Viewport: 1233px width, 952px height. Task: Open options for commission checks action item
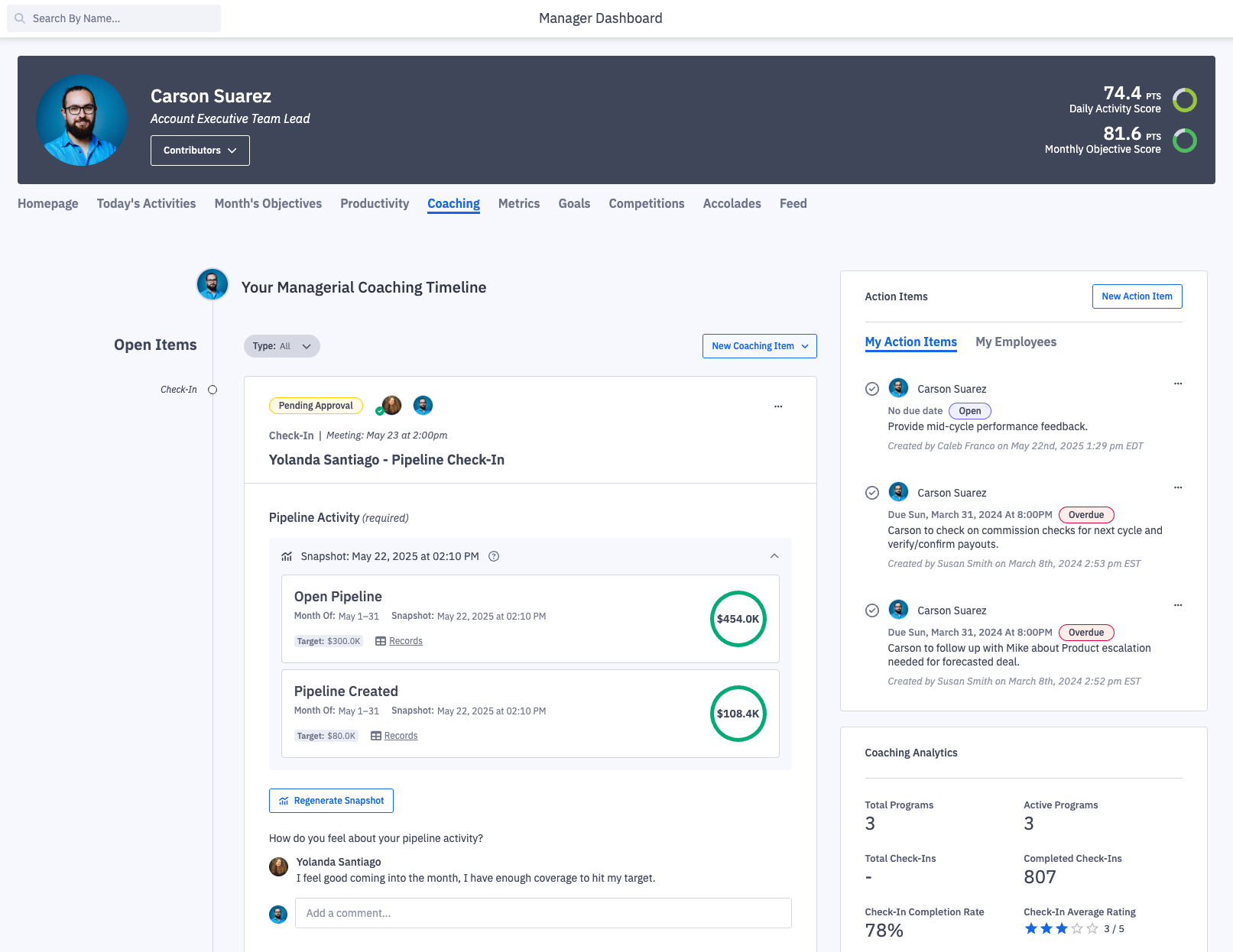pyautogui.click(x=1177, y=487)
